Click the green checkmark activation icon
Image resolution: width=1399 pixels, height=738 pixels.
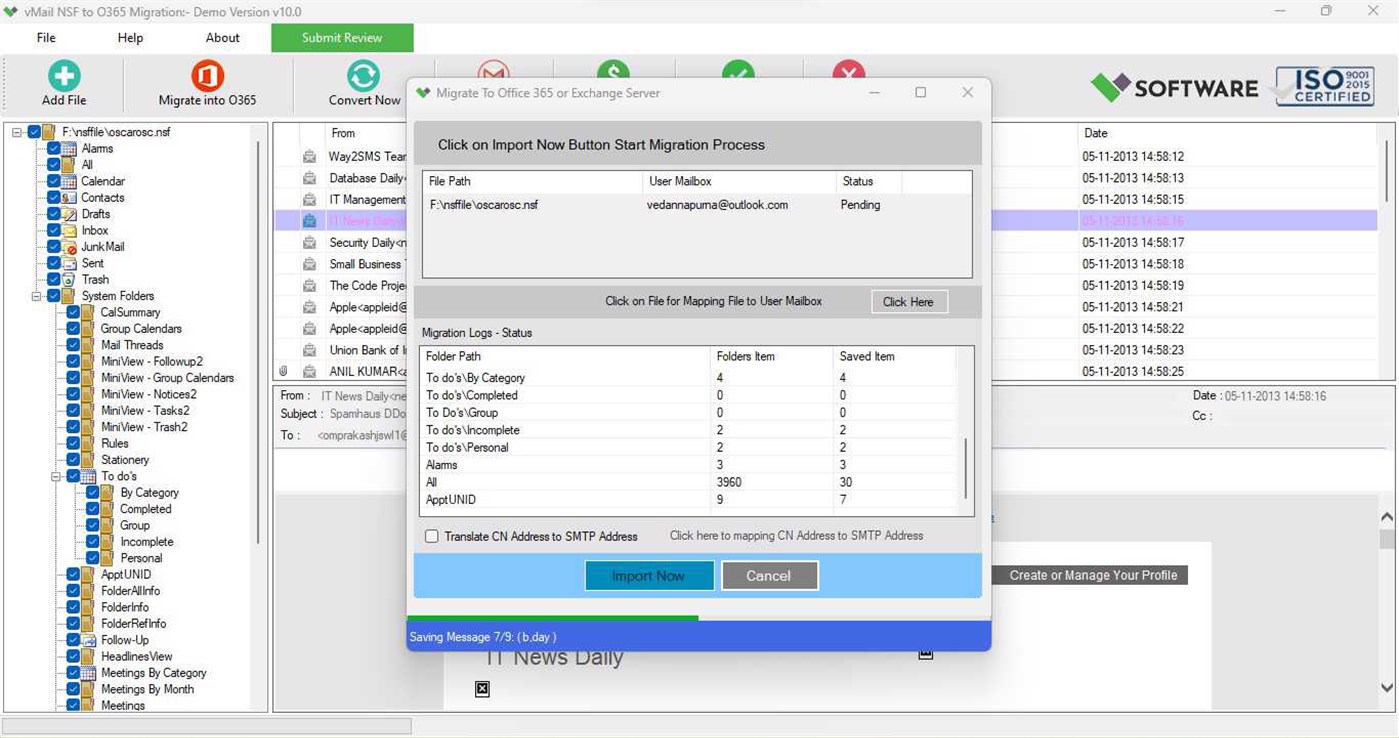[738, 72]
